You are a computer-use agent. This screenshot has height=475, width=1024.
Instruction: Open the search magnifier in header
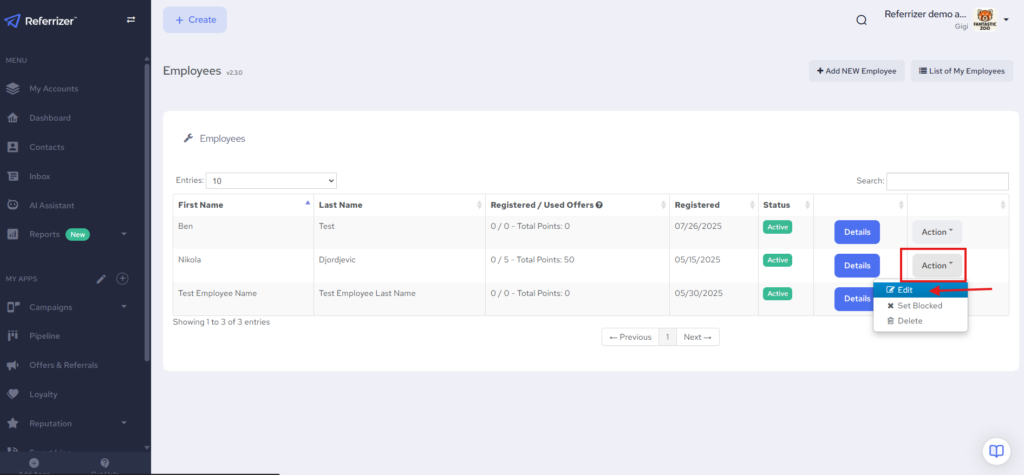point(861,20)
